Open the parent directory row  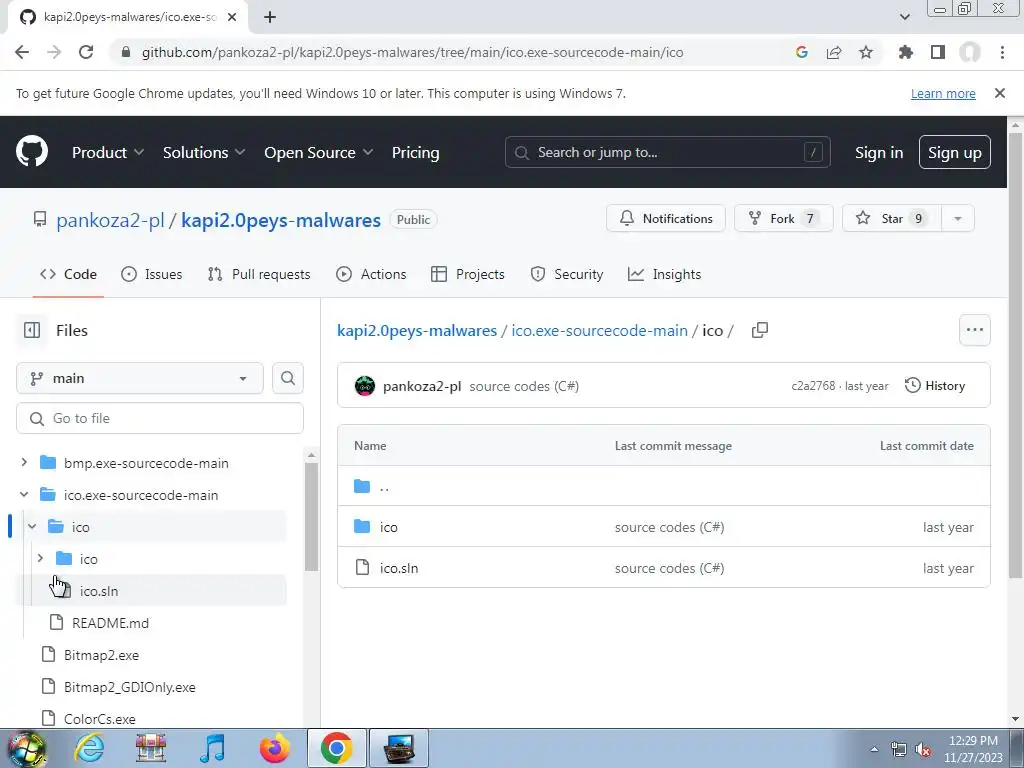tap(664, 486)
